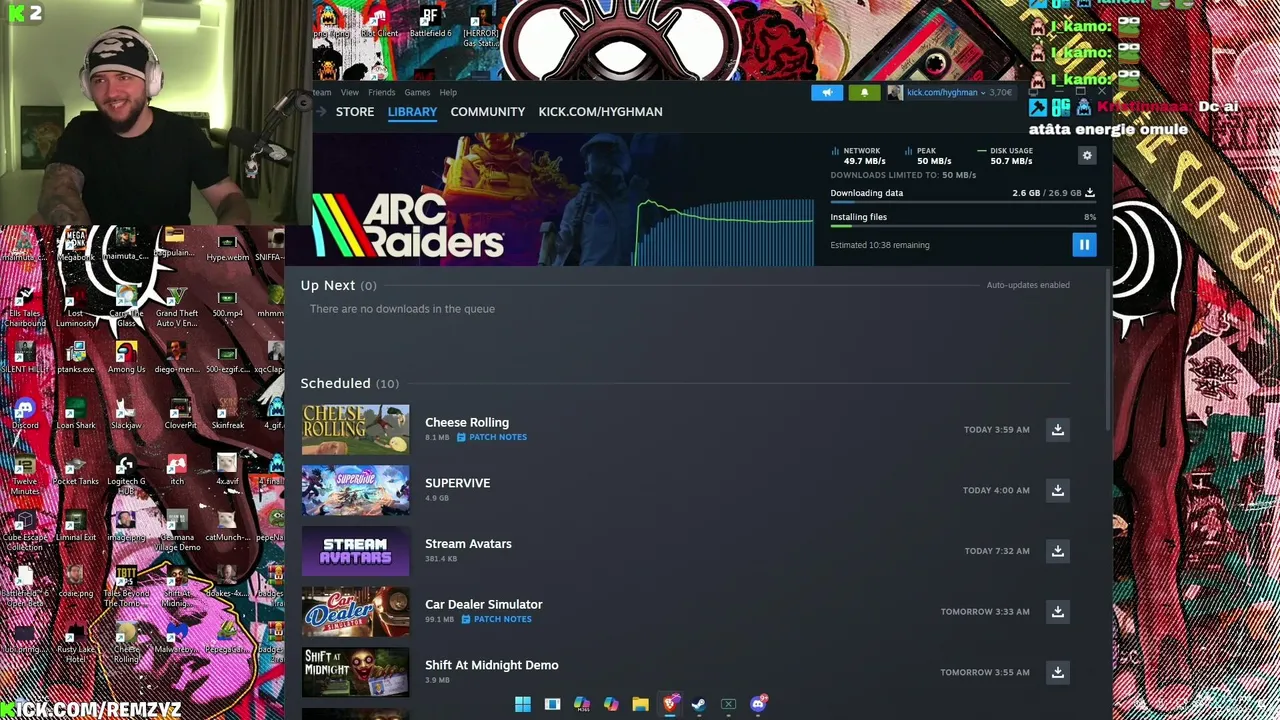1280x720 pixels.
Task: Click the download throughput graph
Action: tap(724, 232)
